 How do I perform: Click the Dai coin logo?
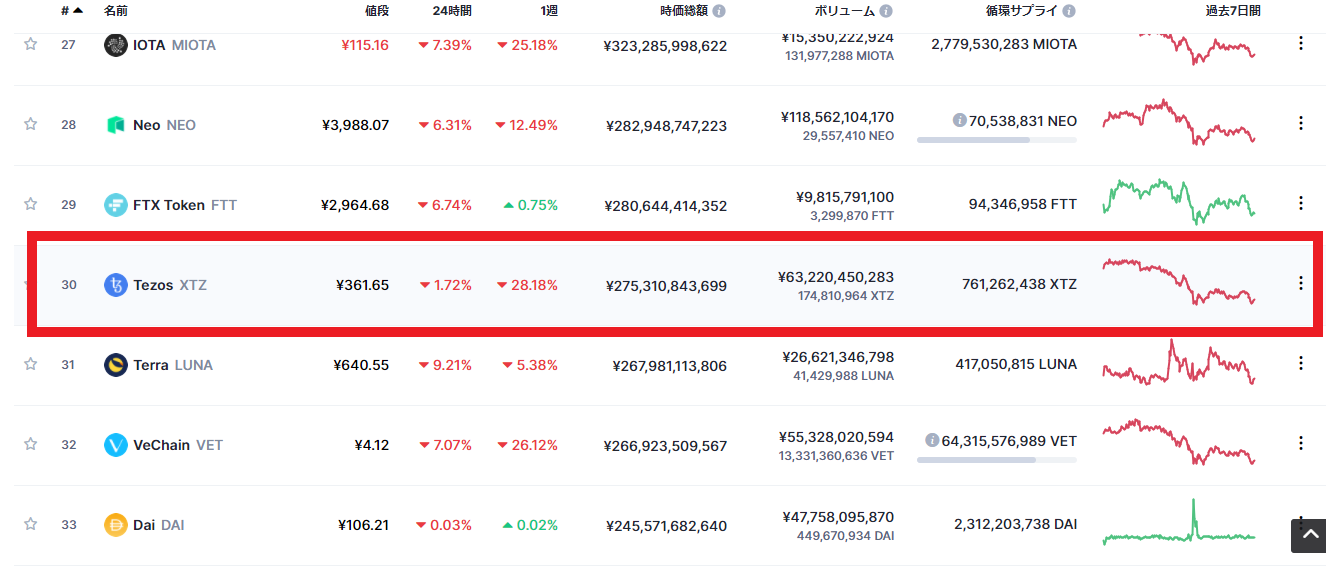pyautogui.click(x=116, y=525)
